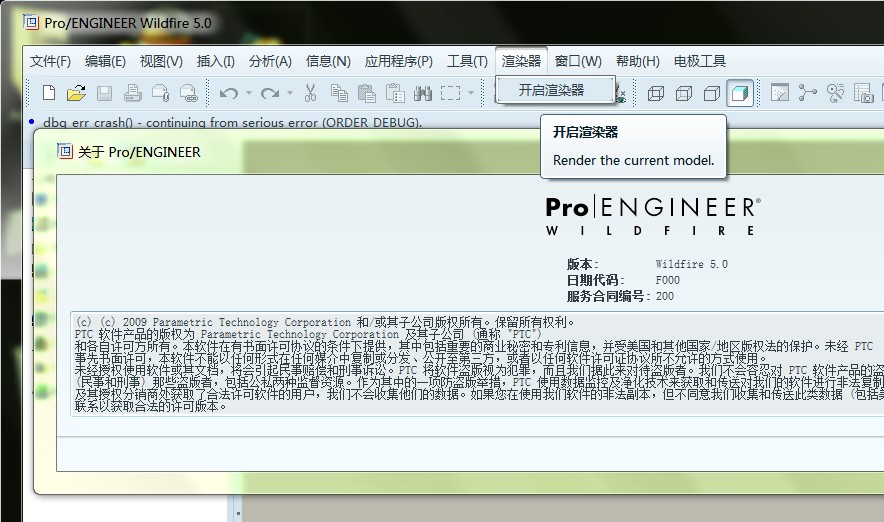Image resolution: width=884 pixels, height=522 pixels.
Task: Click the 渲染器 menu
Action: pyautogui.click(x=521, y=61)
